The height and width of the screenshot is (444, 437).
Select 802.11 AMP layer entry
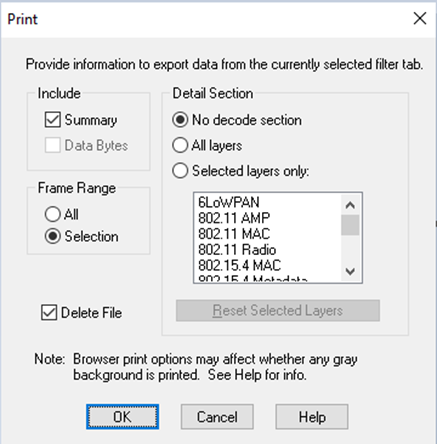pyautogui.click(x=234, y=218)
